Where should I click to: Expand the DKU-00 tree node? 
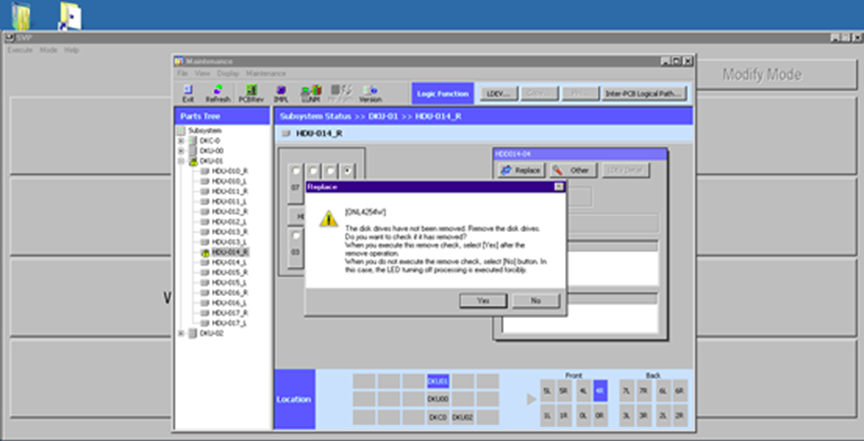coord(181,151)
